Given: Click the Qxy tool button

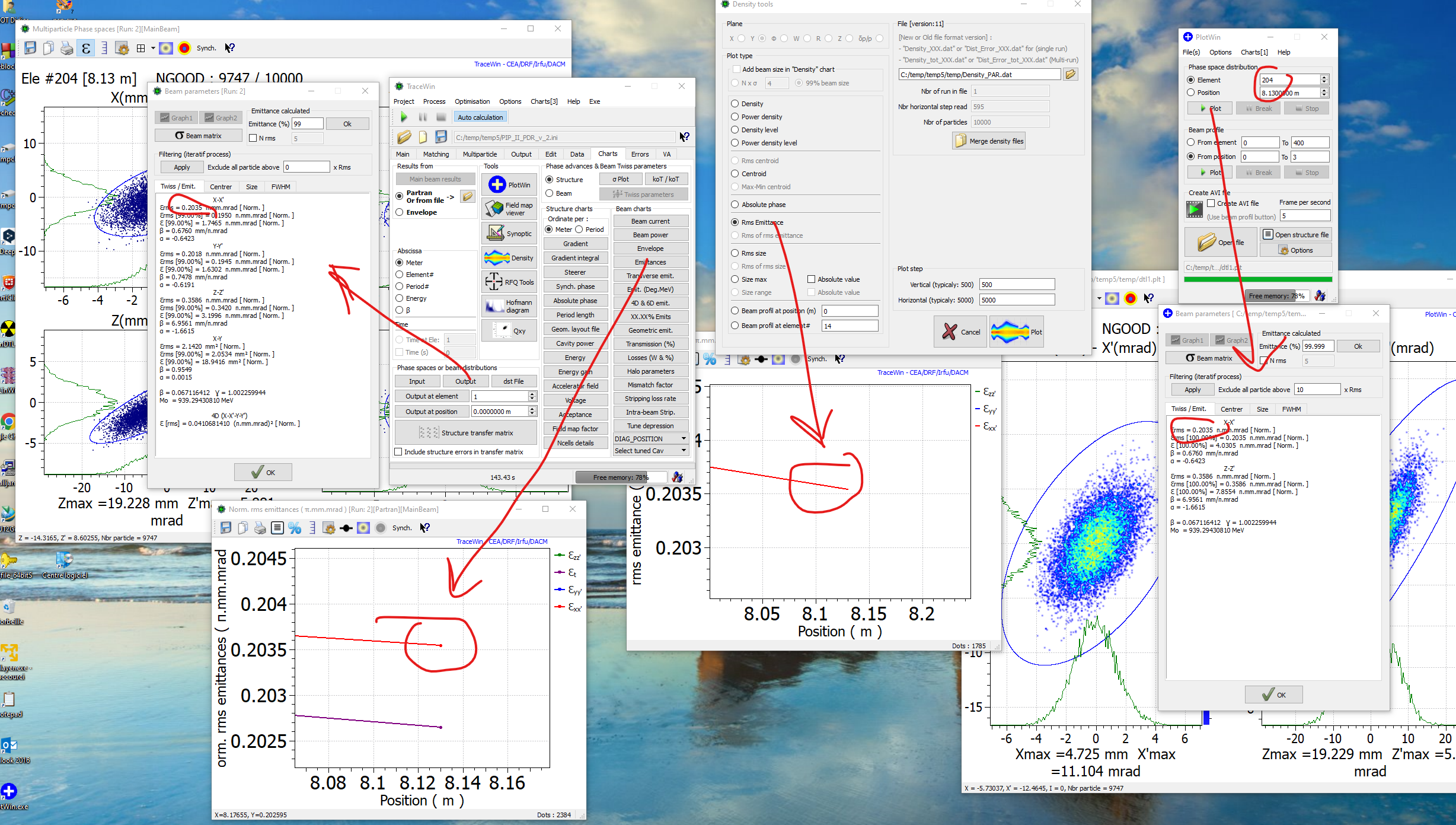Looking at the screenshot, I should click(509, 331).
